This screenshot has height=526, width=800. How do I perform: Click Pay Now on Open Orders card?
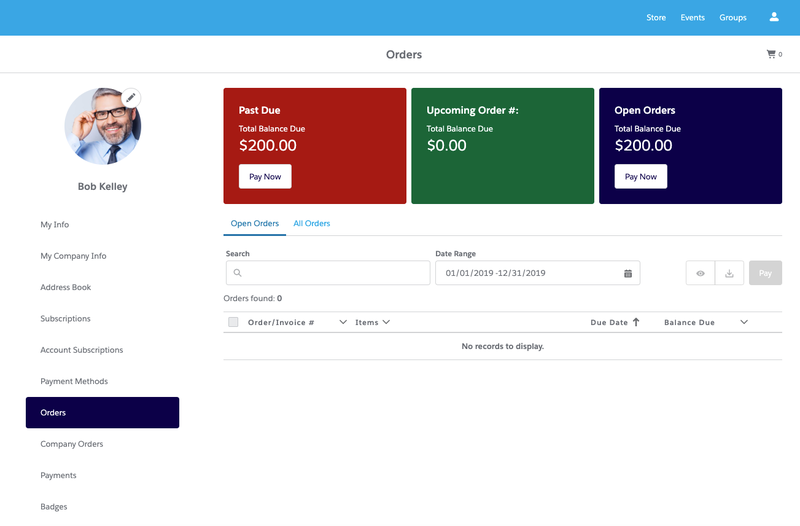(x=641, y=177)
